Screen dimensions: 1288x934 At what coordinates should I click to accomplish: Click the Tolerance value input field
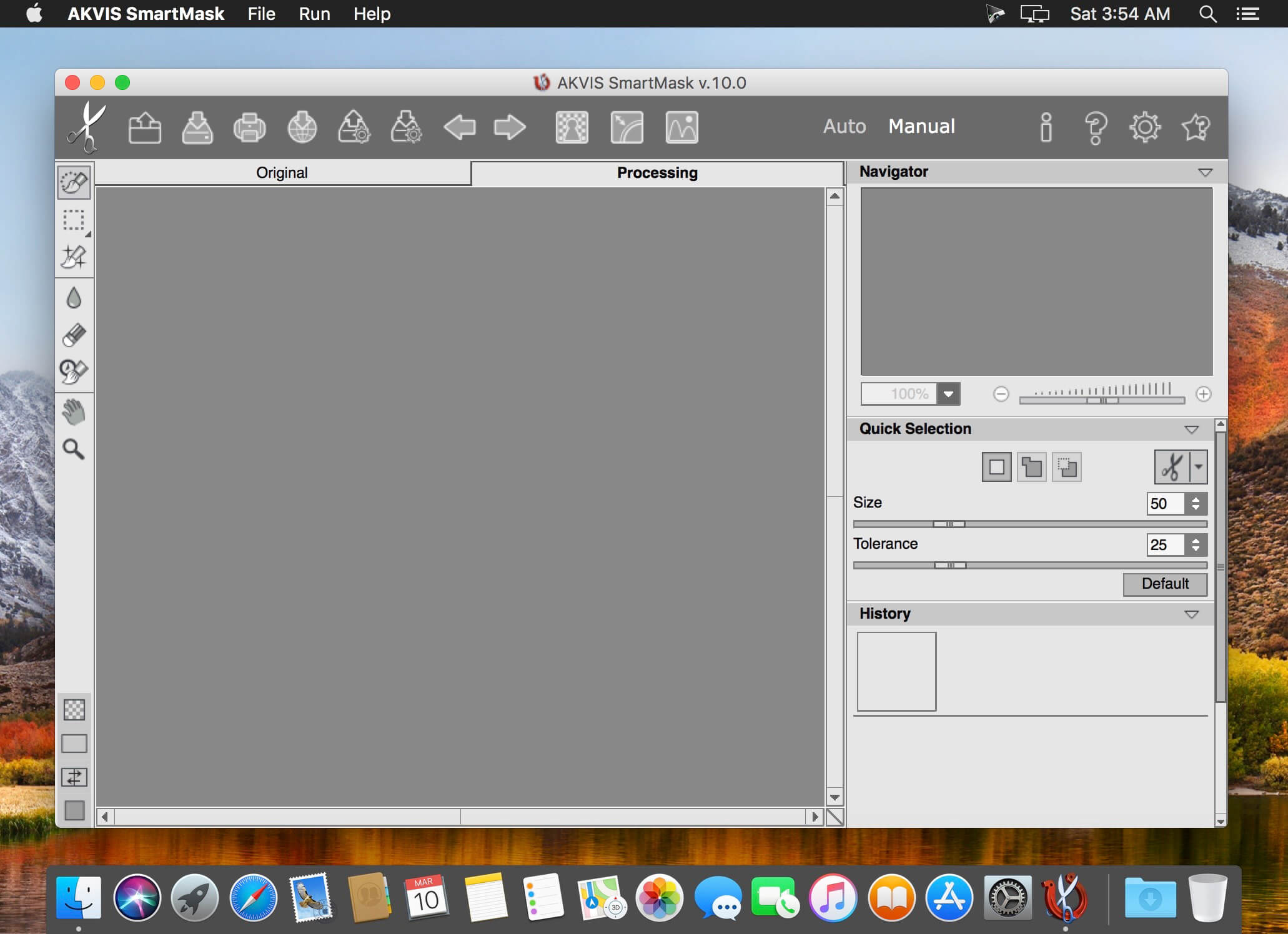pos(1166,545)
